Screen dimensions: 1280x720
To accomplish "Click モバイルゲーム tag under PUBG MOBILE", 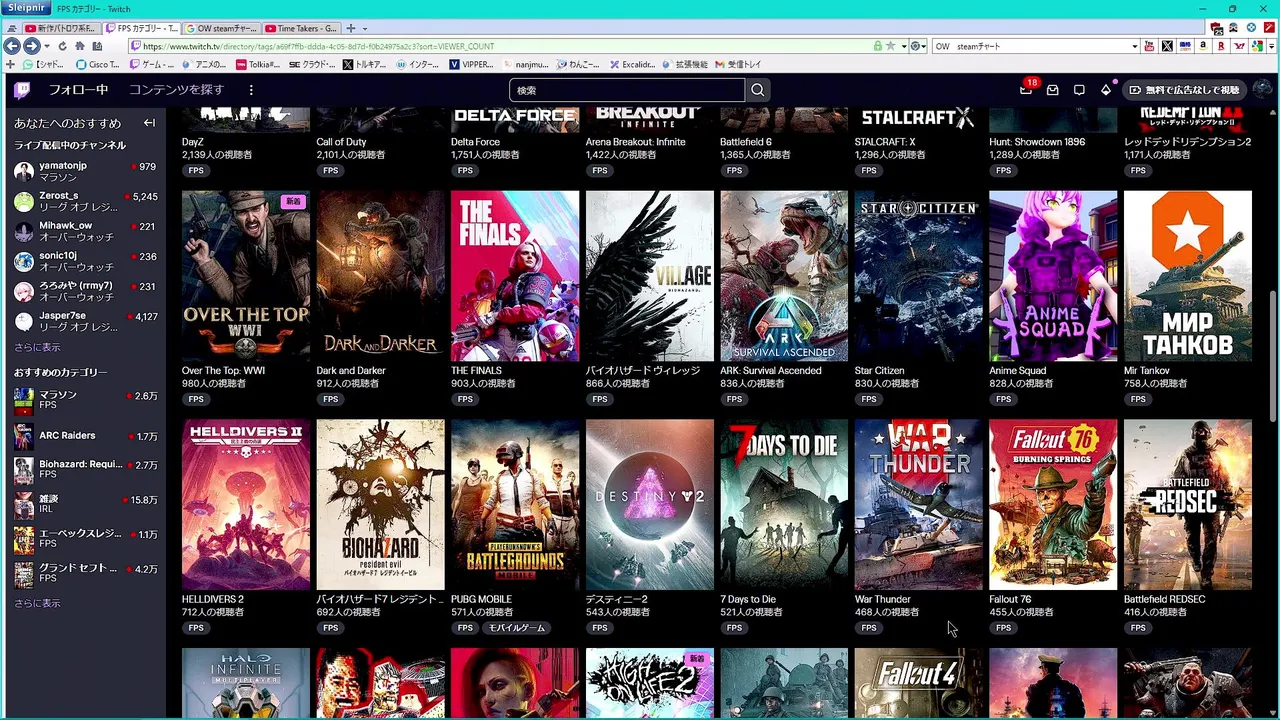I will click(516, 628).
